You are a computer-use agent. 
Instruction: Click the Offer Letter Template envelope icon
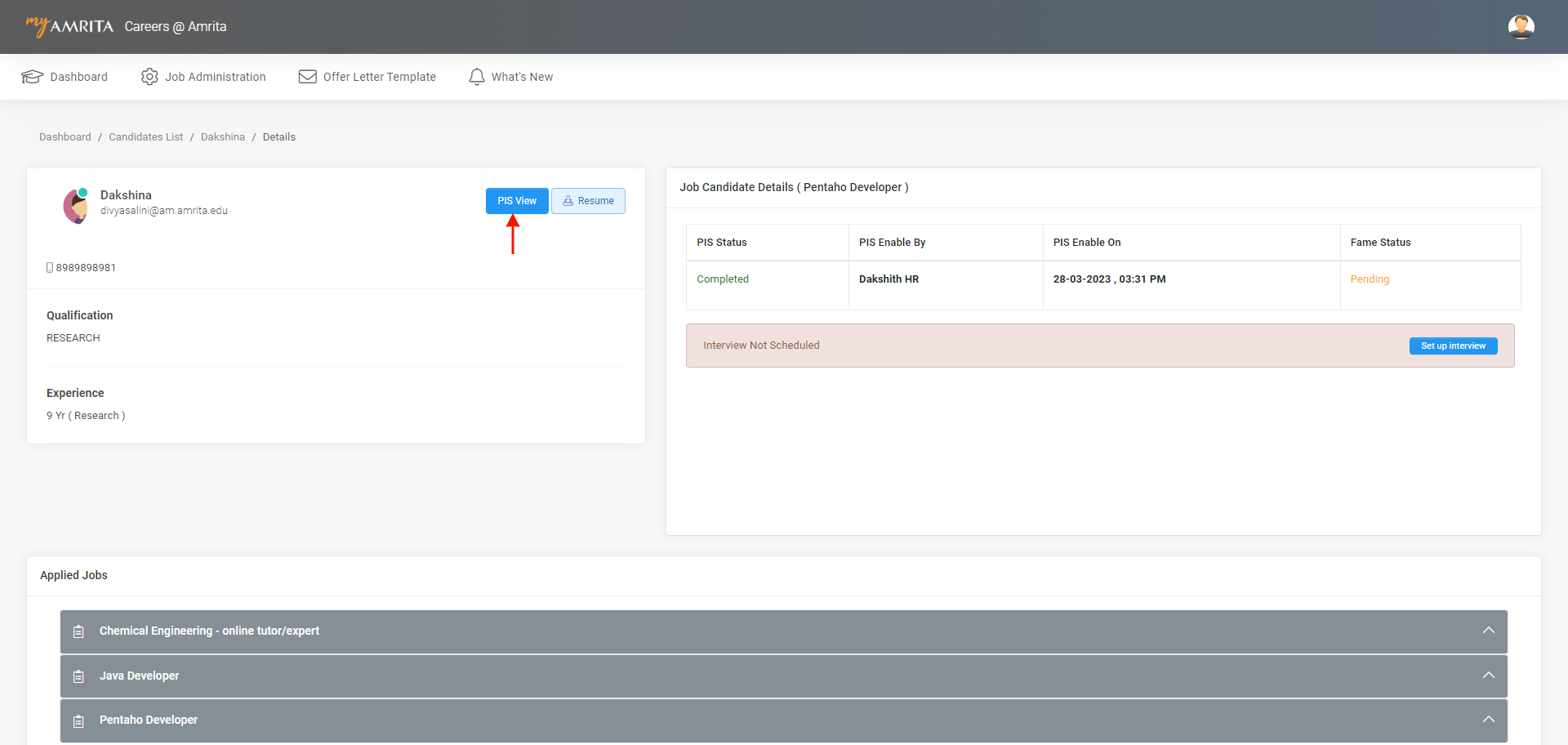[308, 77]
